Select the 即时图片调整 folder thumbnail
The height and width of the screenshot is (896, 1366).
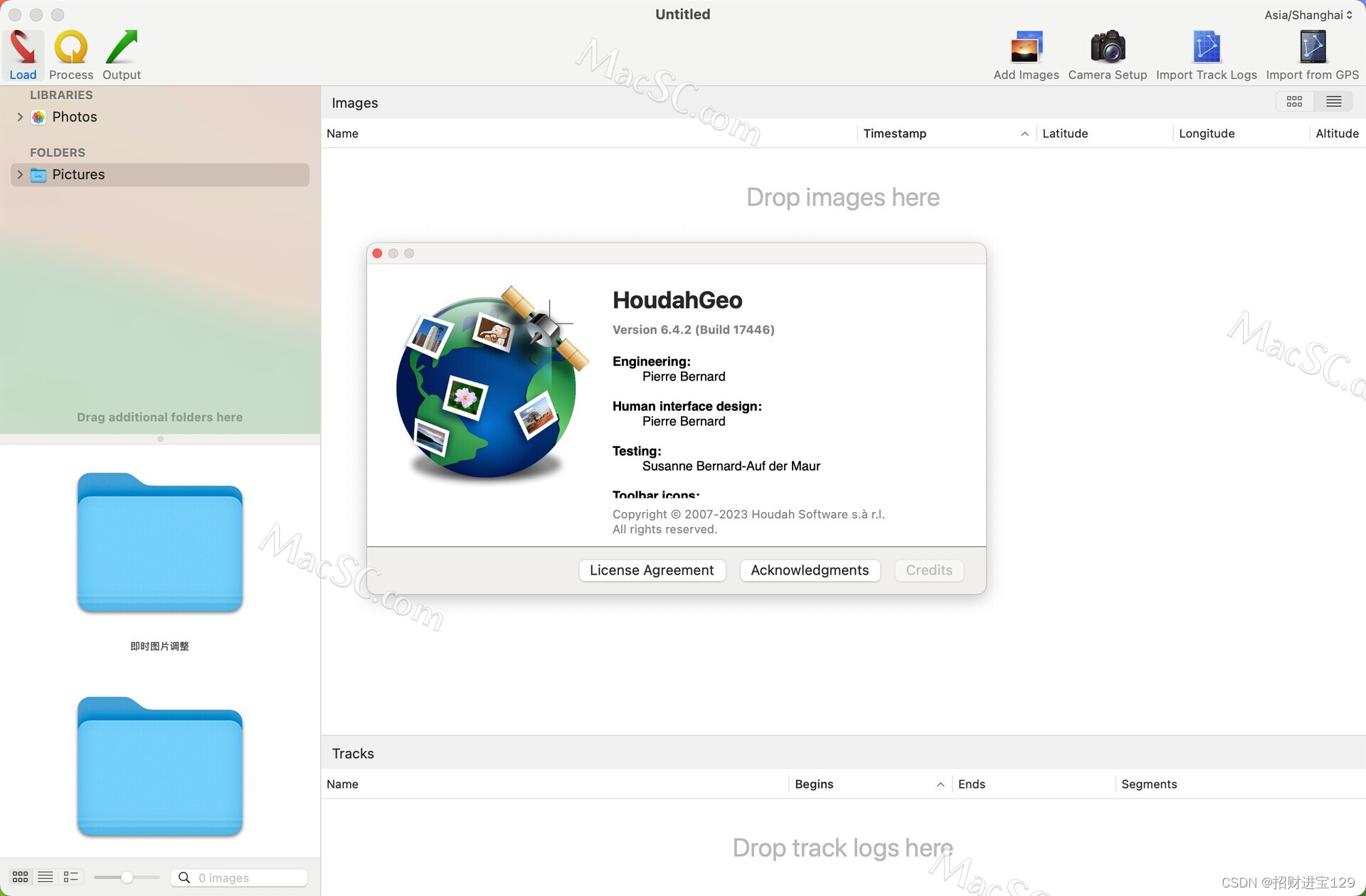pos(160,542)
